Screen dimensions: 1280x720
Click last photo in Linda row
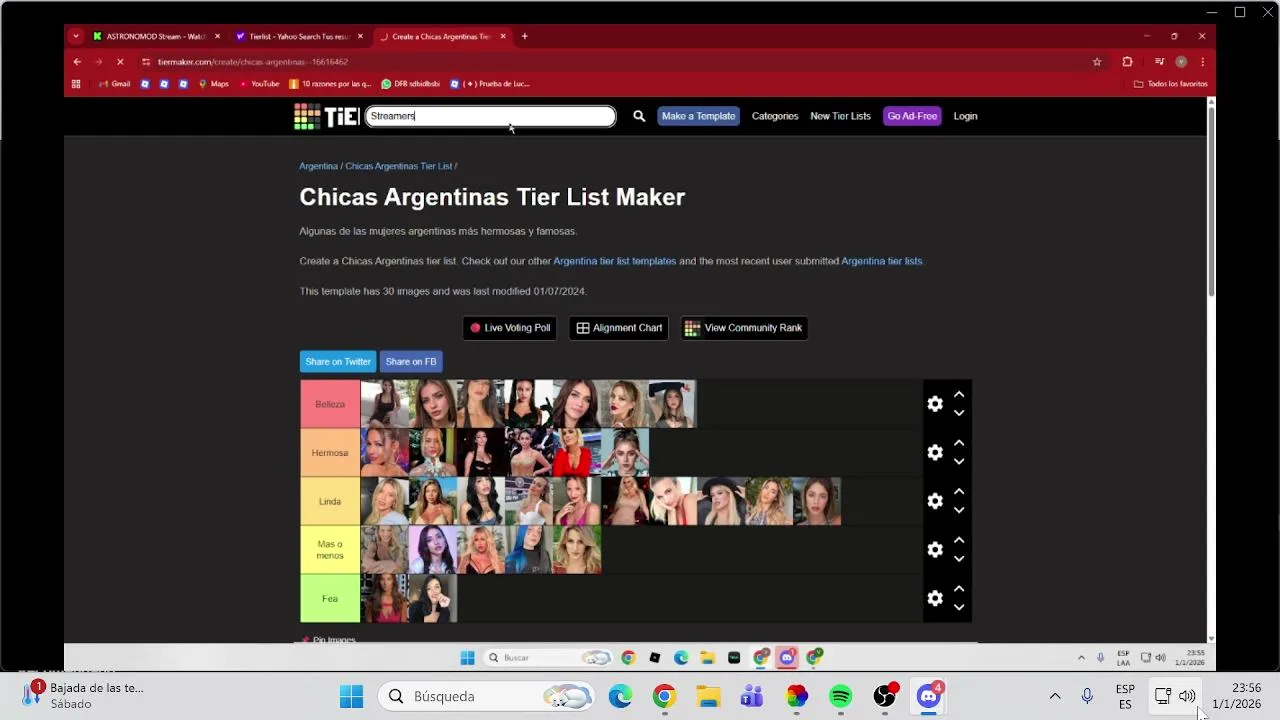(x=817, y=501)
